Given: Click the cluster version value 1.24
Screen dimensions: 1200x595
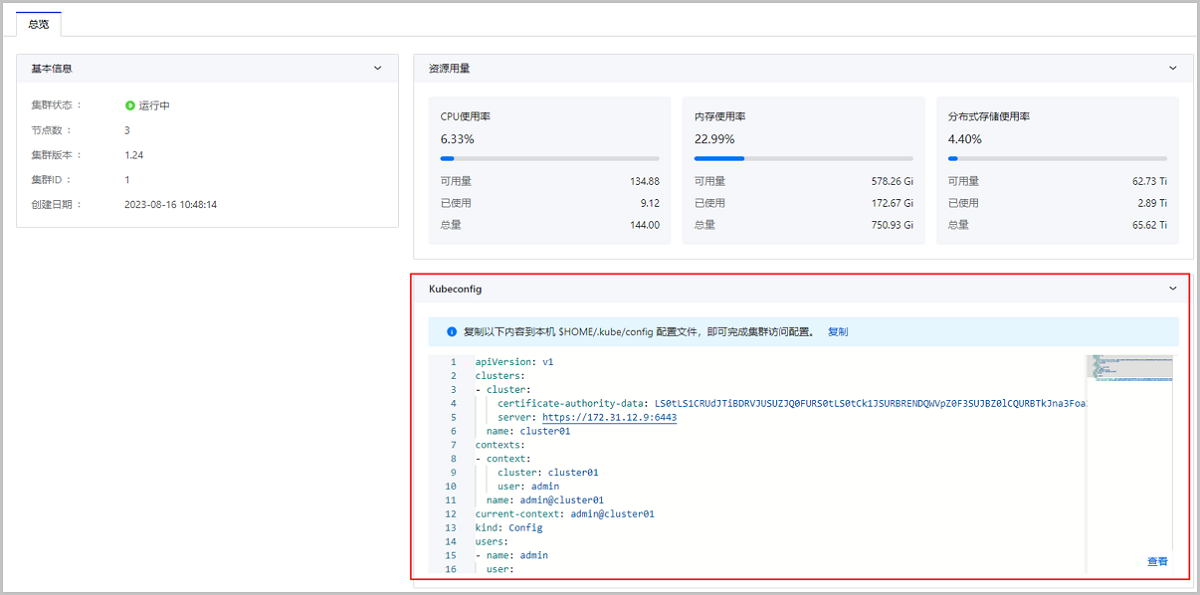Looking at the screenshot, I should point(134,155).
